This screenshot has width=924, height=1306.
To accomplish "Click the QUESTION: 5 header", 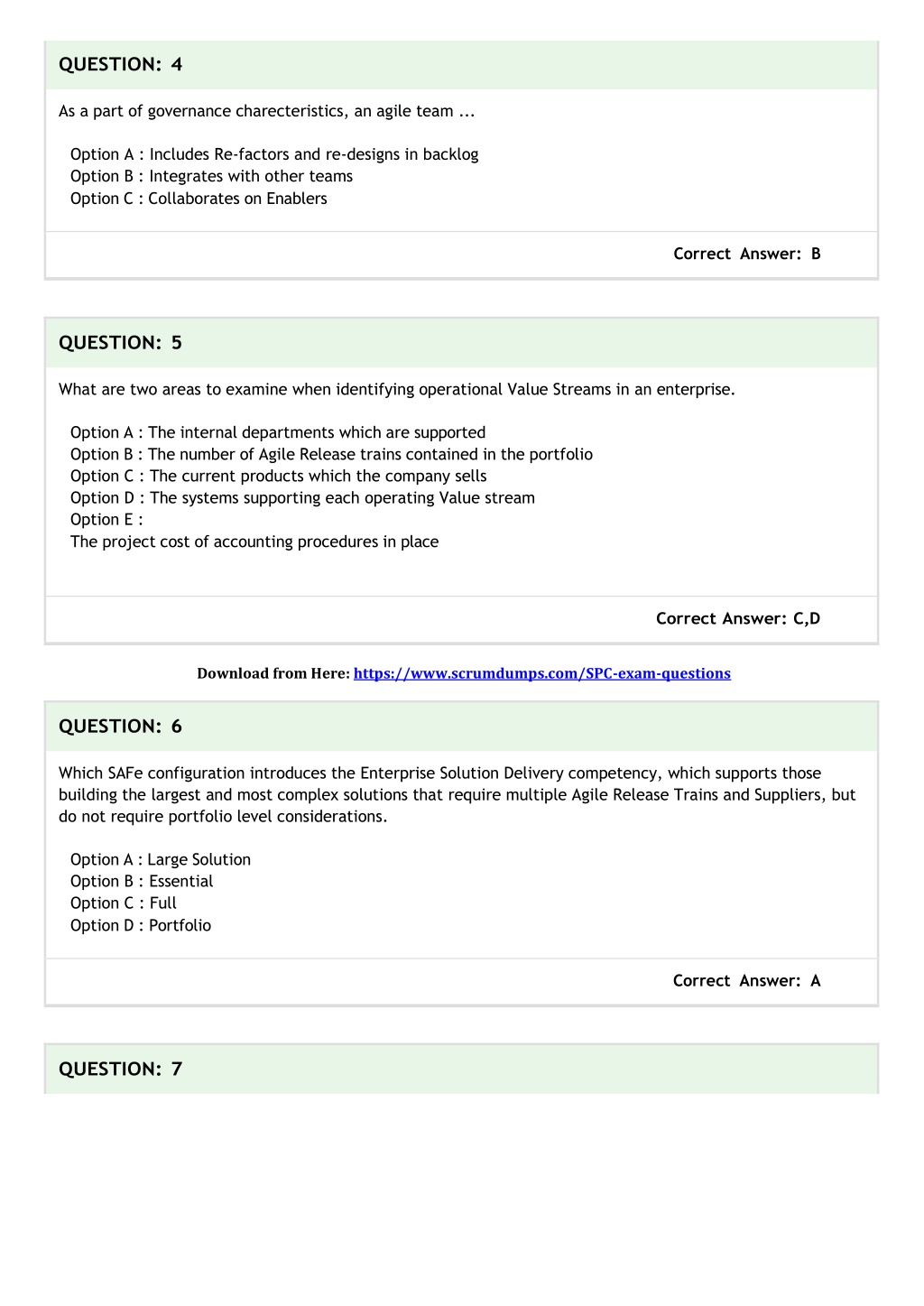I will 461,342.
